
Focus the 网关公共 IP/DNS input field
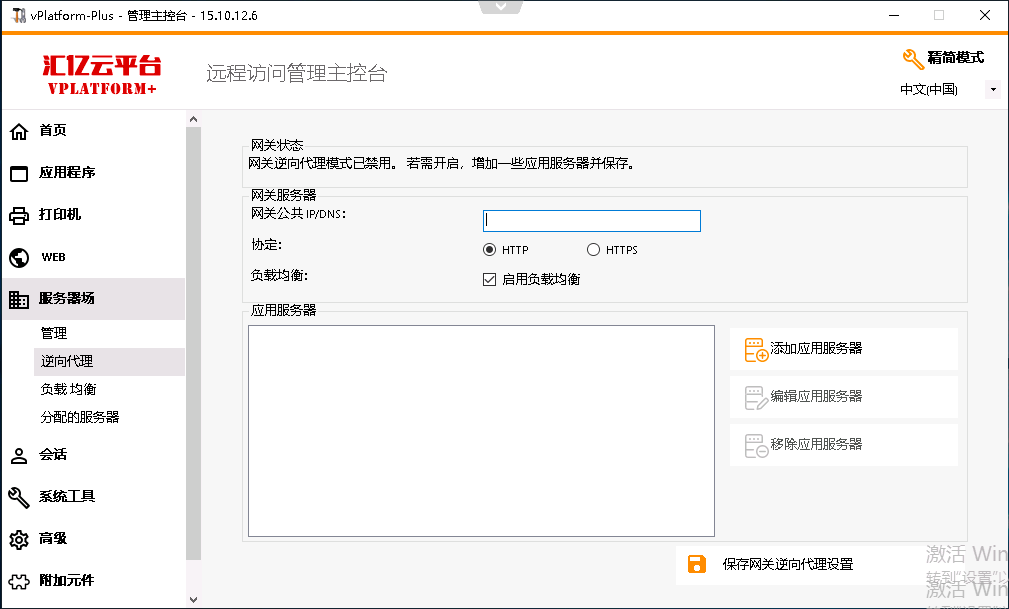point(592,221)
